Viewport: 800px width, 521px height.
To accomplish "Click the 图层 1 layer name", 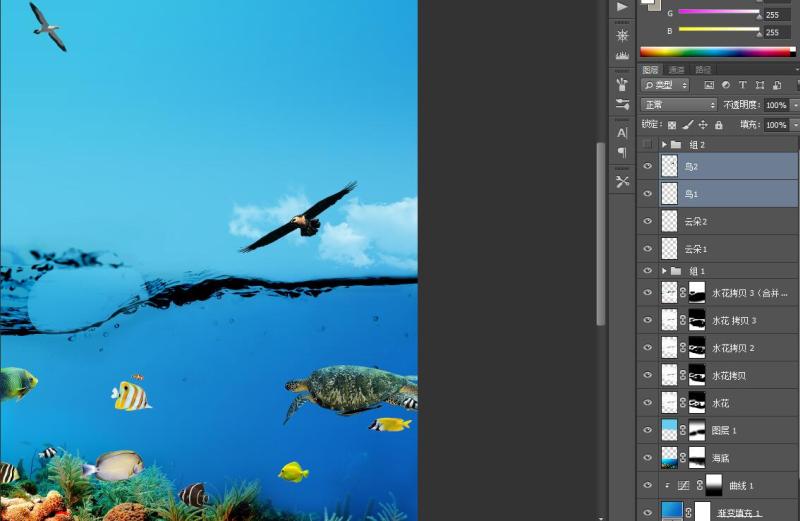I will [x=724, y=430].
